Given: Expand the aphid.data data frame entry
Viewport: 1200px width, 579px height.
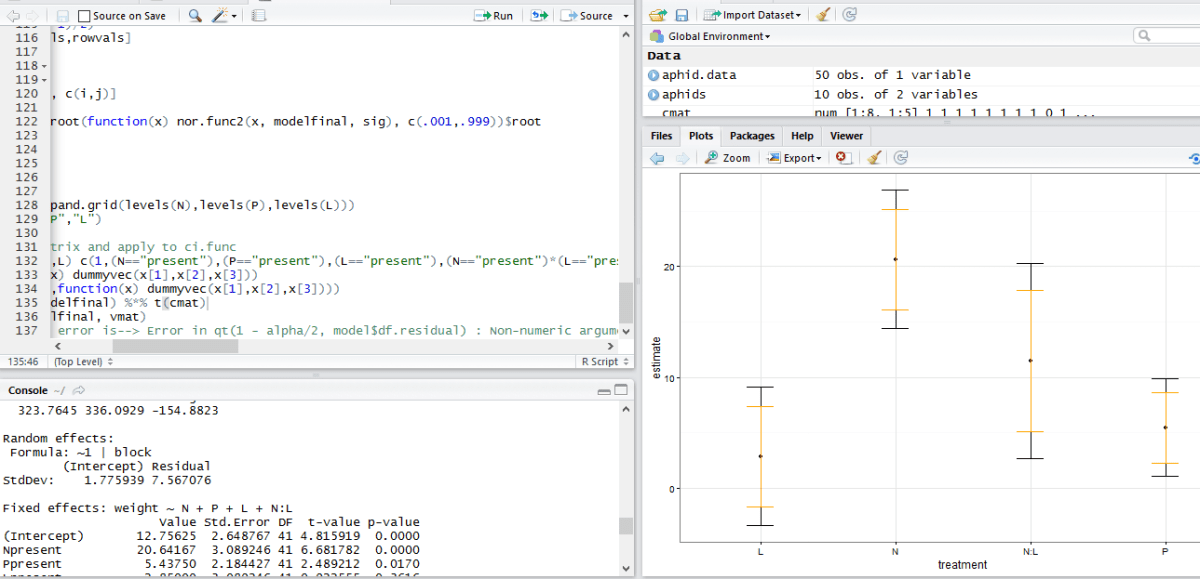Looking at the screenshot, I should [x=653, y=75].
